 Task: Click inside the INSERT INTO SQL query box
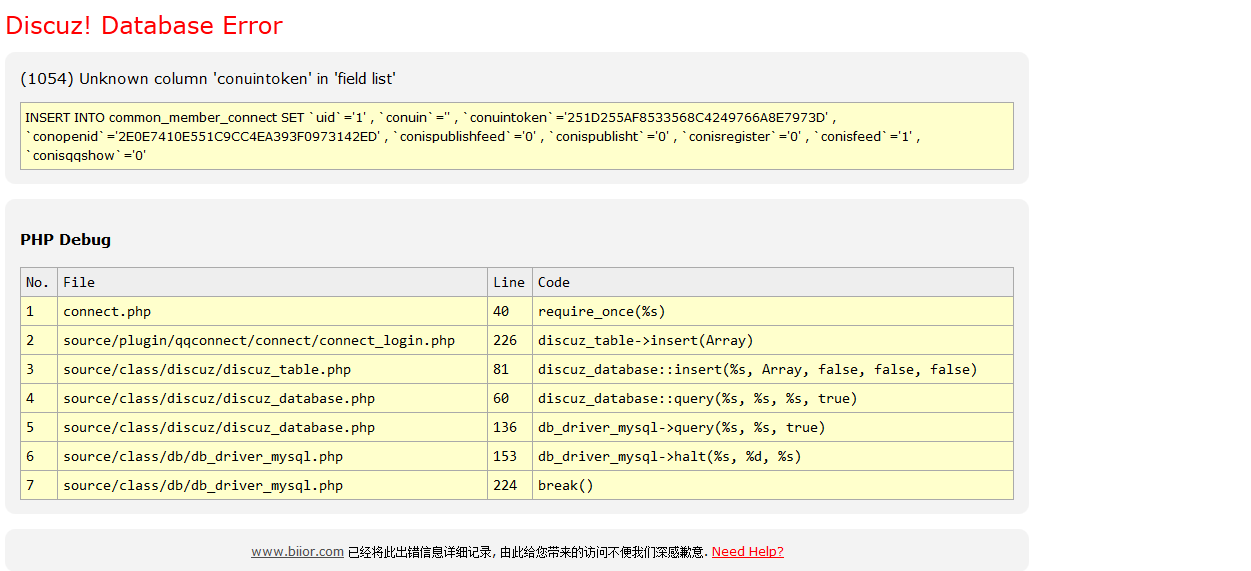(x=516, y=136)
